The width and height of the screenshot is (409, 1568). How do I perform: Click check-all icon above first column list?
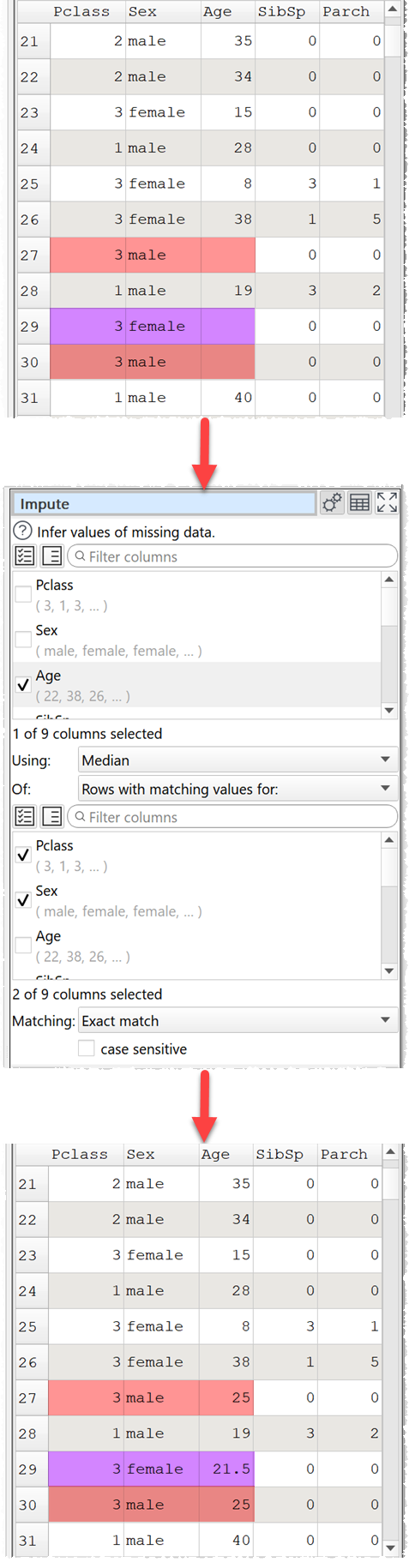[24, 556]
